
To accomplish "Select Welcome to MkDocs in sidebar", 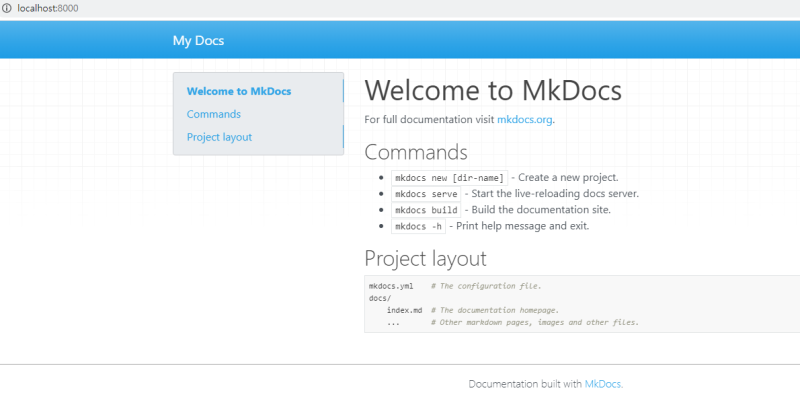I will pyautogui.click(x=239, y=91).
